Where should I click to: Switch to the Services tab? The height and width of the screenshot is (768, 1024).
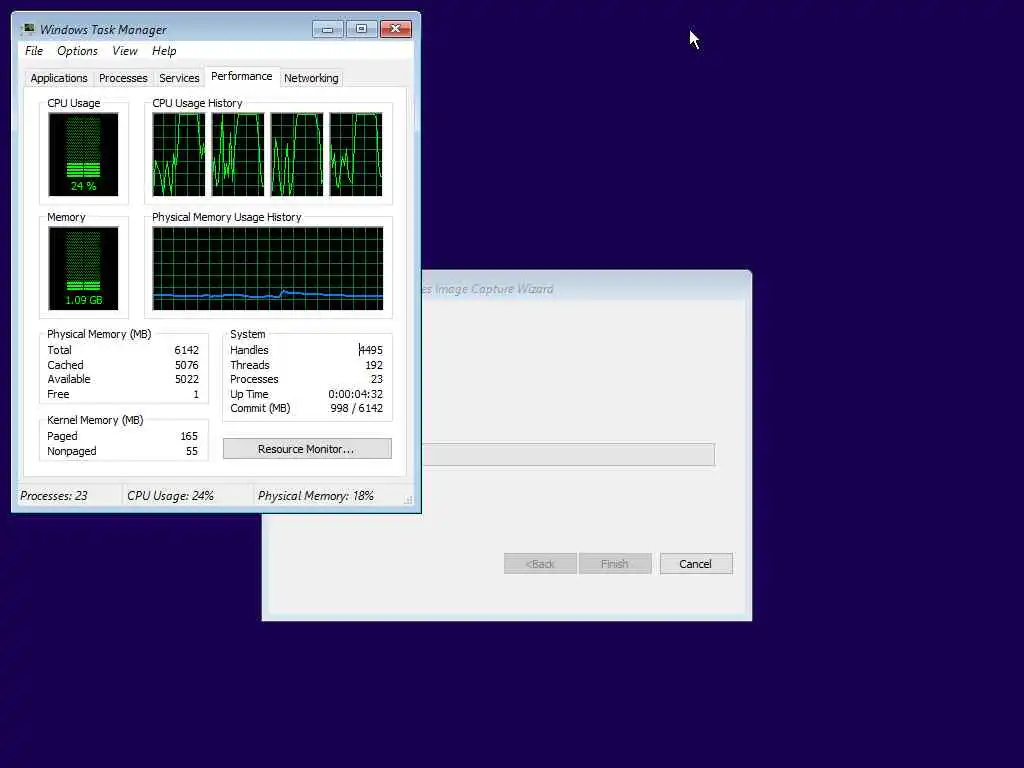(x=179, y=78)
